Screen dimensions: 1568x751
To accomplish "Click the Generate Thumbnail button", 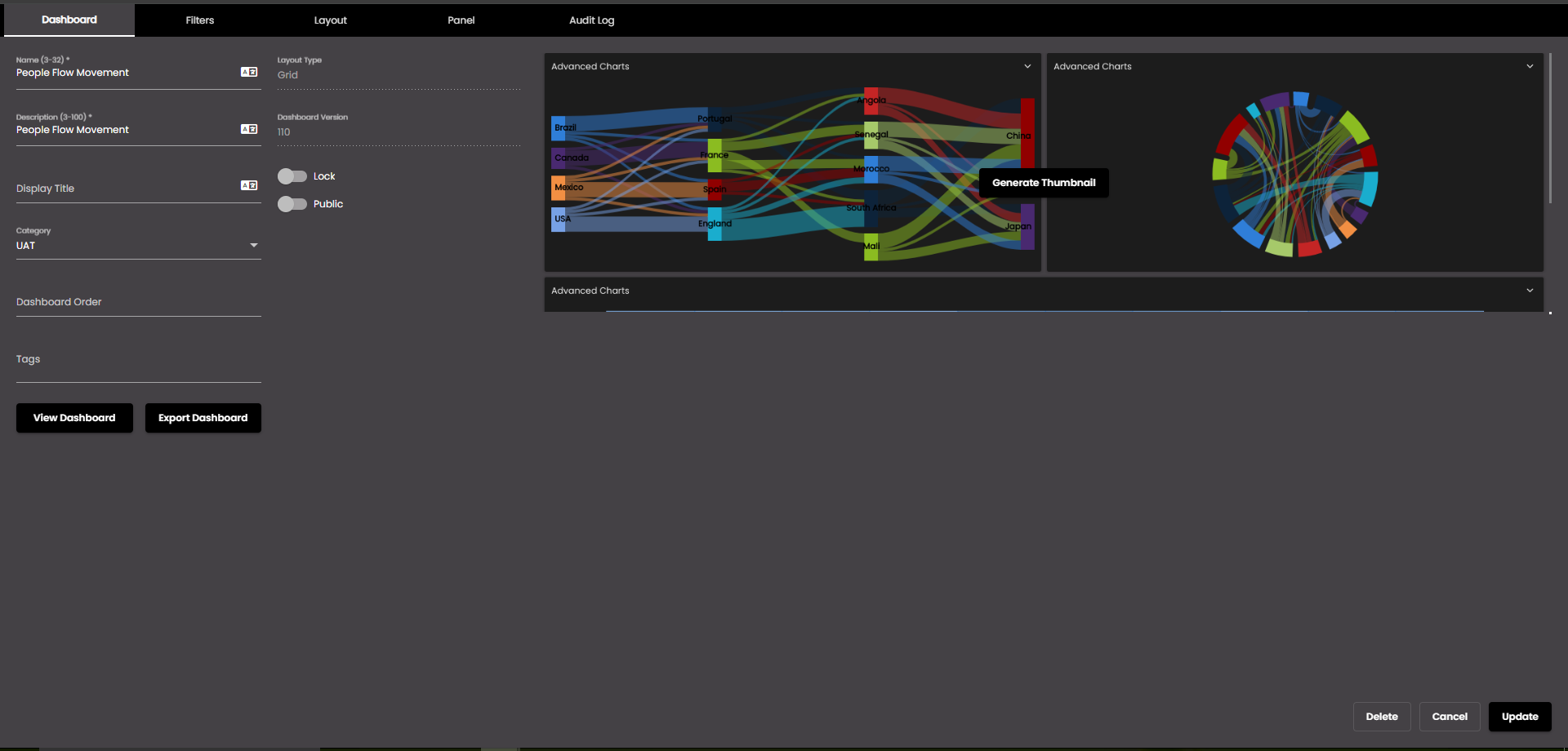I will (1044, 183).
